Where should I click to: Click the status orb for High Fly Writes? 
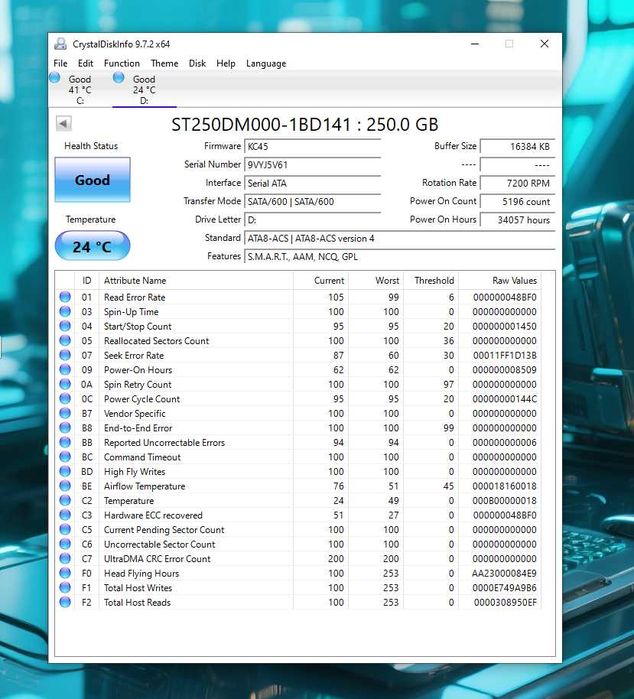pos(65,471)
